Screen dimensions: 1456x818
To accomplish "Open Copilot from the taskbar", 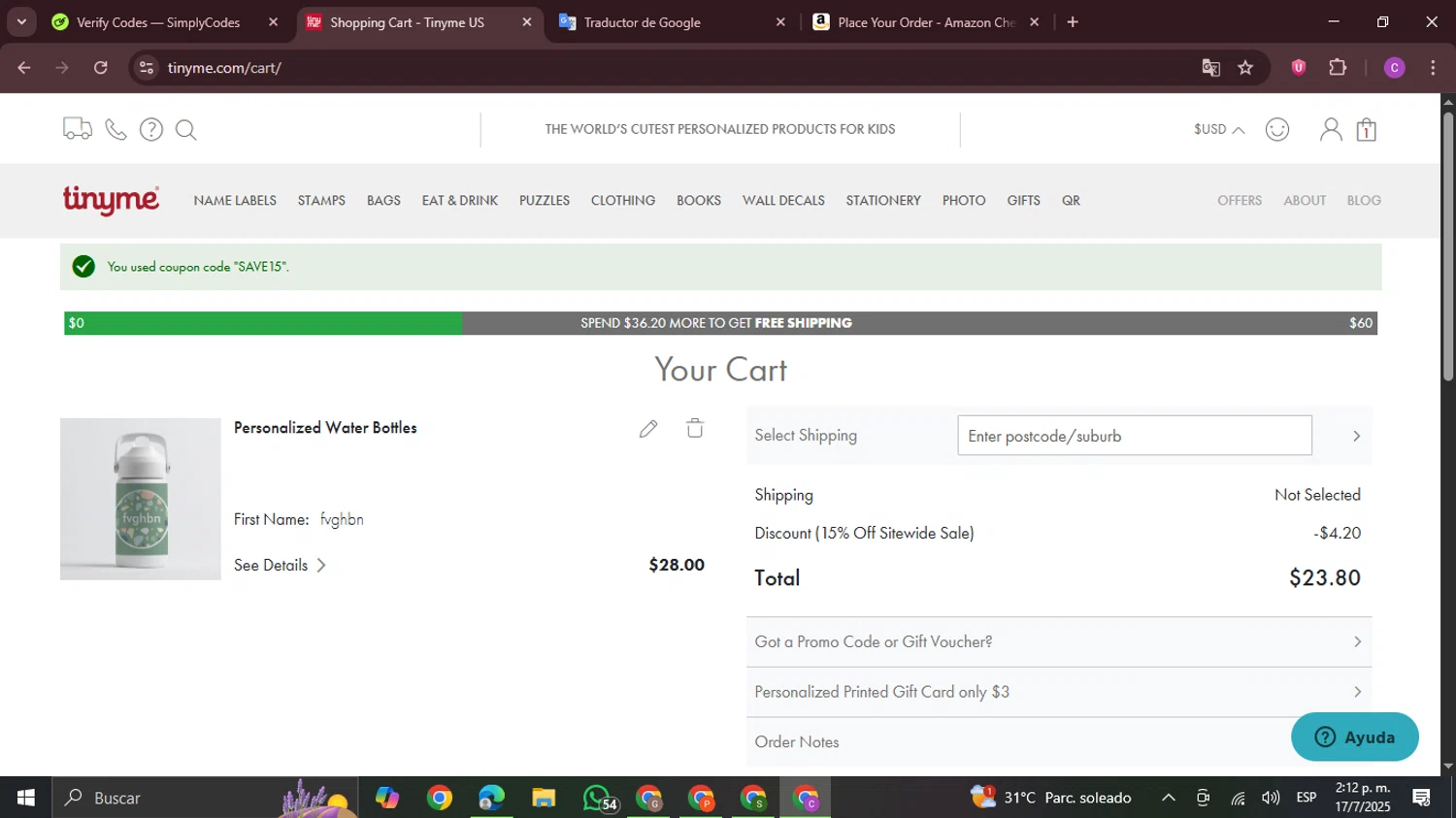I will tap(387, 798).
